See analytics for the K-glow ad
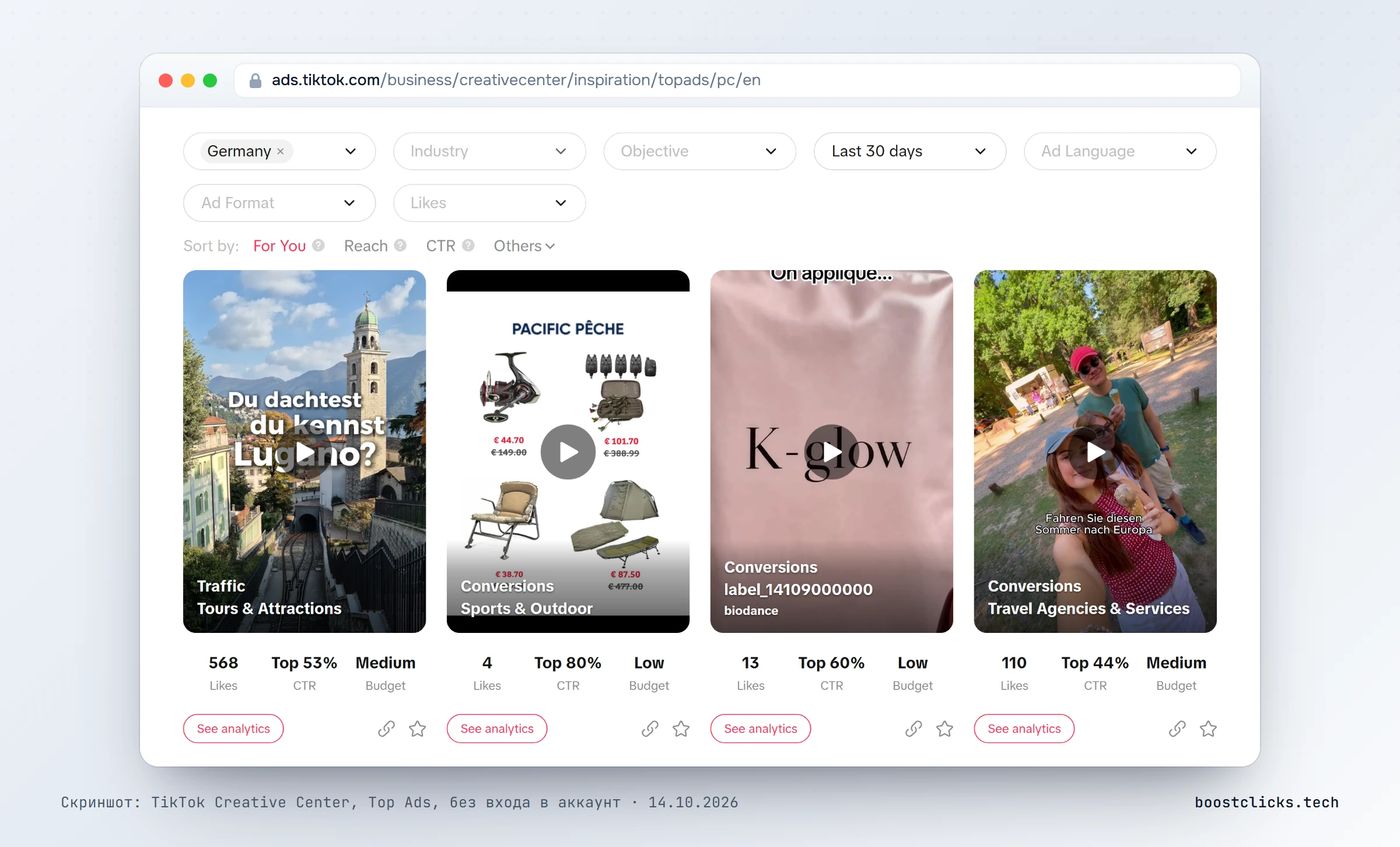 pos(761,729)
